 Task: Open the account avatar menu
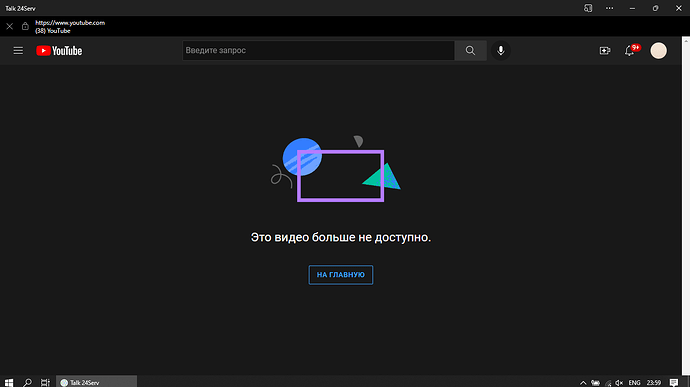click(x=658, y=51)
